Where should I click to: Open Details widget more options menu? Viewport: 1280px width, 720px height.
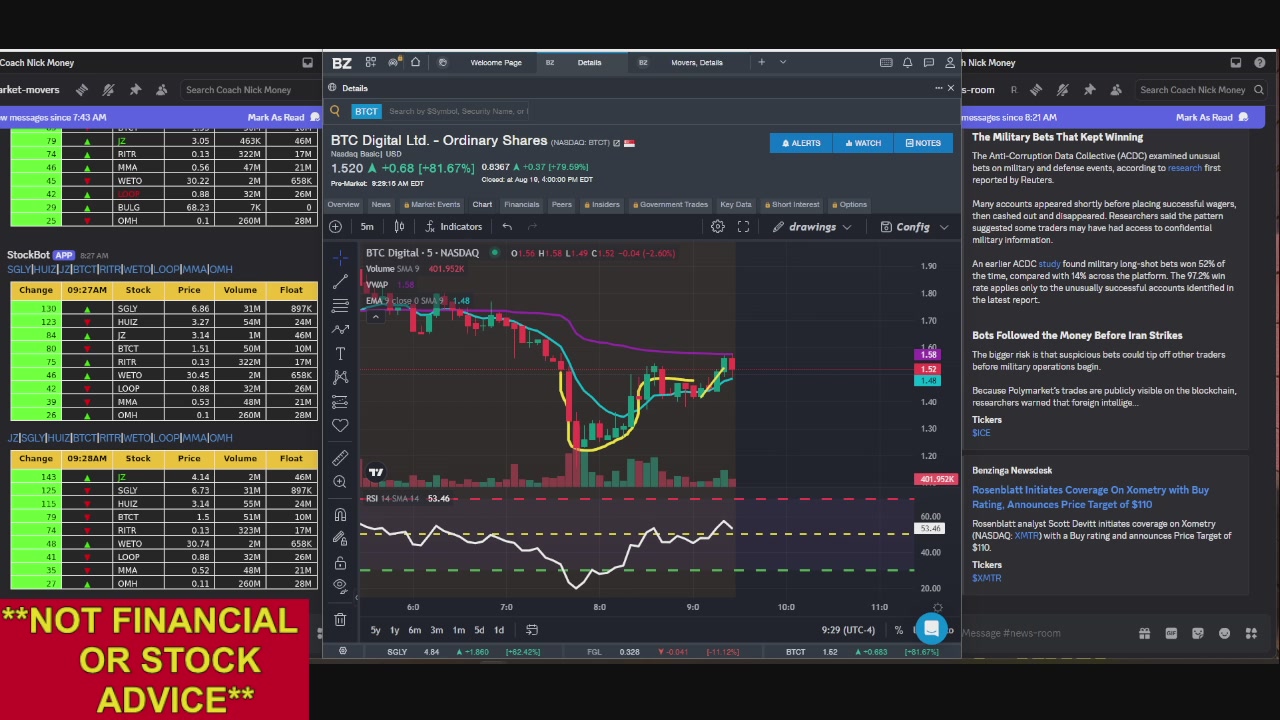938,88
